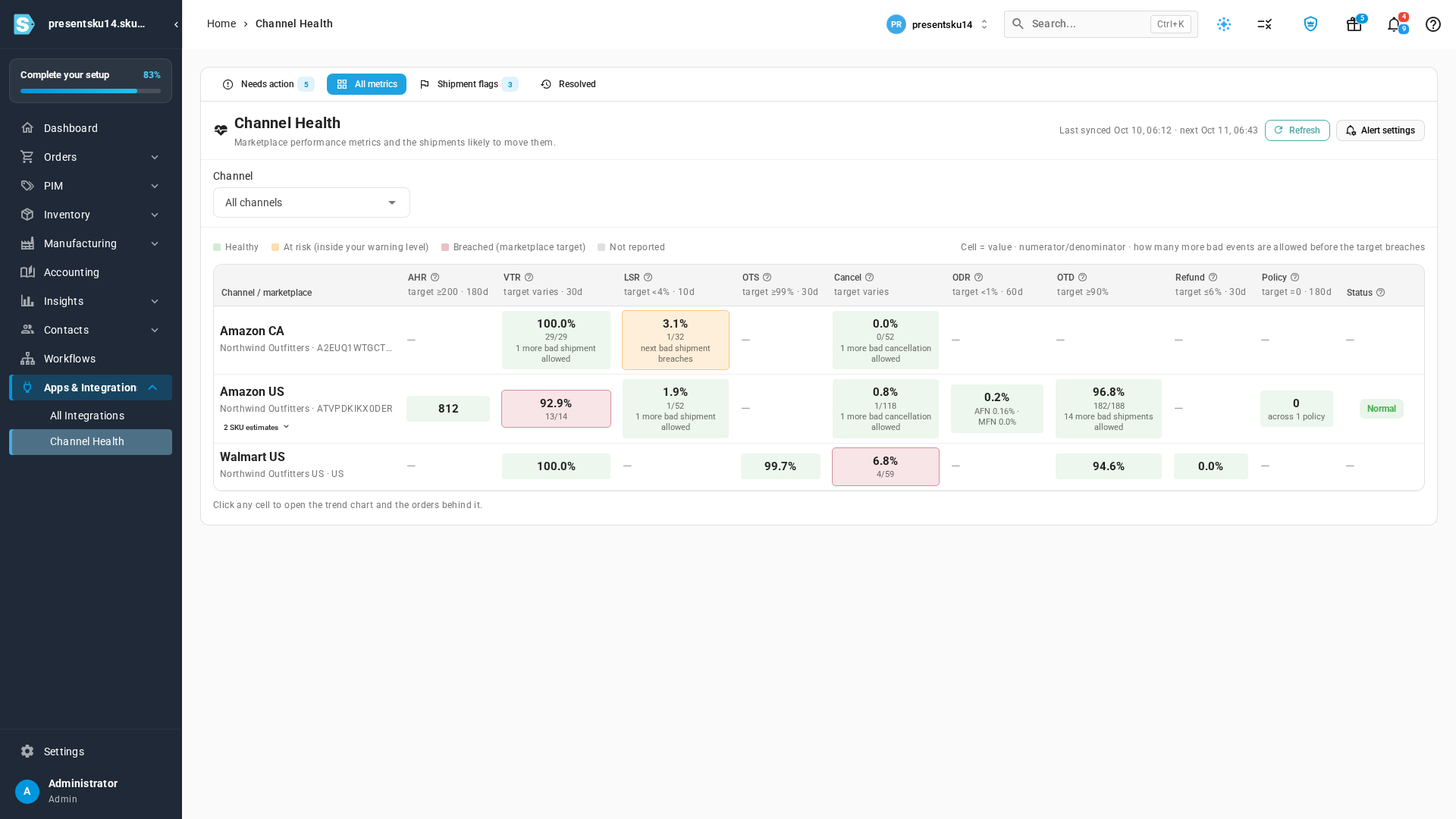Image resolution: width=1456 pixels, height=819 pixels.
Task: Go to Home breadcrumb link
Action: (221, 24)
